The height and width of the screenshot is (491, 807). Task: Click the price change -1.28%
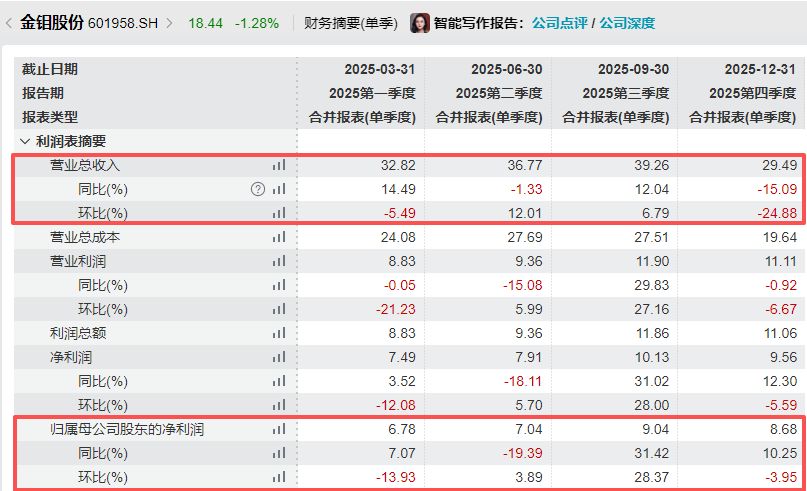click(x=257, y=24)
